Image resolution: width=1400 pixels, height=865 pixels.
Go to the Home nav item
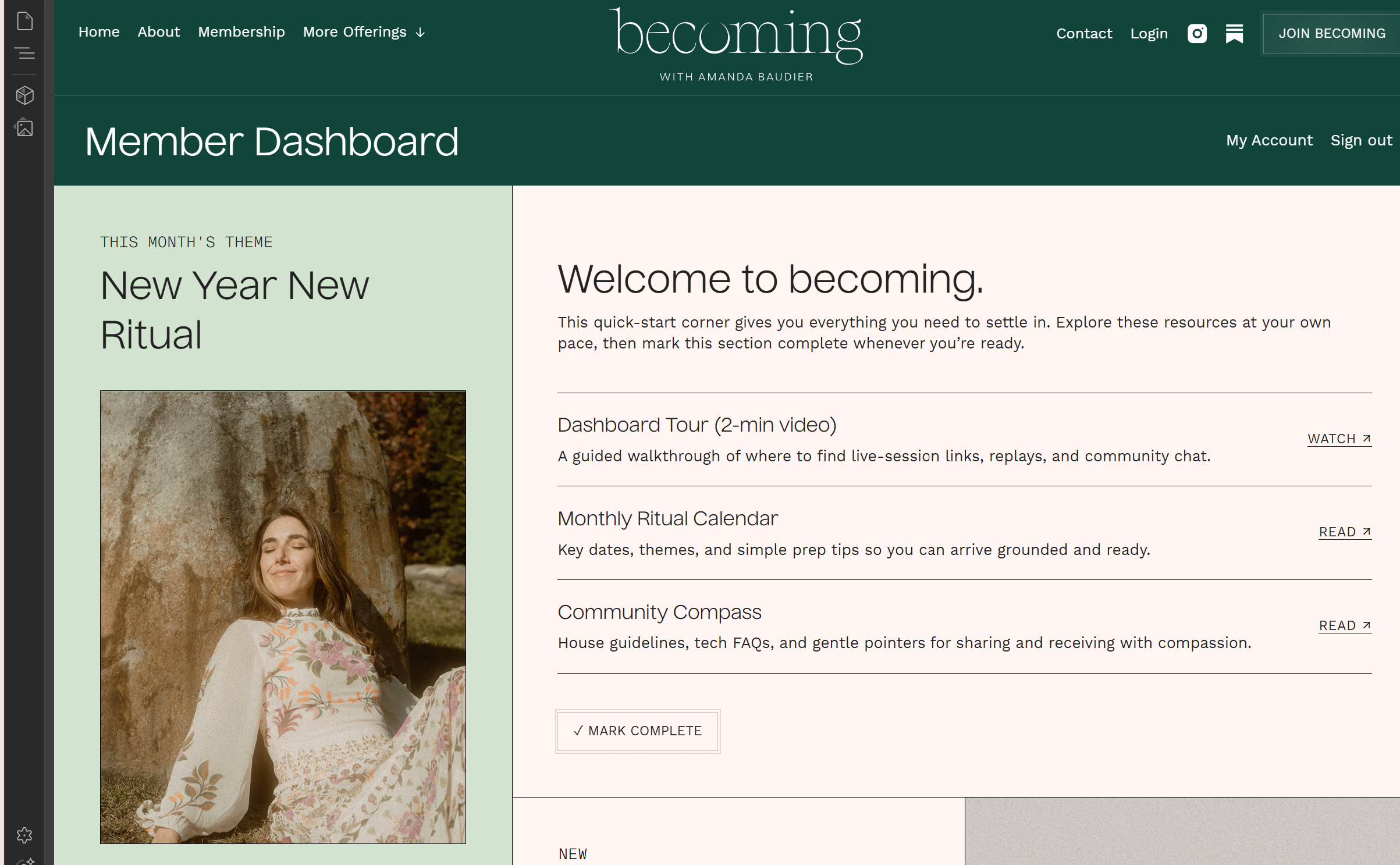pyautogui.click(x=99, y=32)
